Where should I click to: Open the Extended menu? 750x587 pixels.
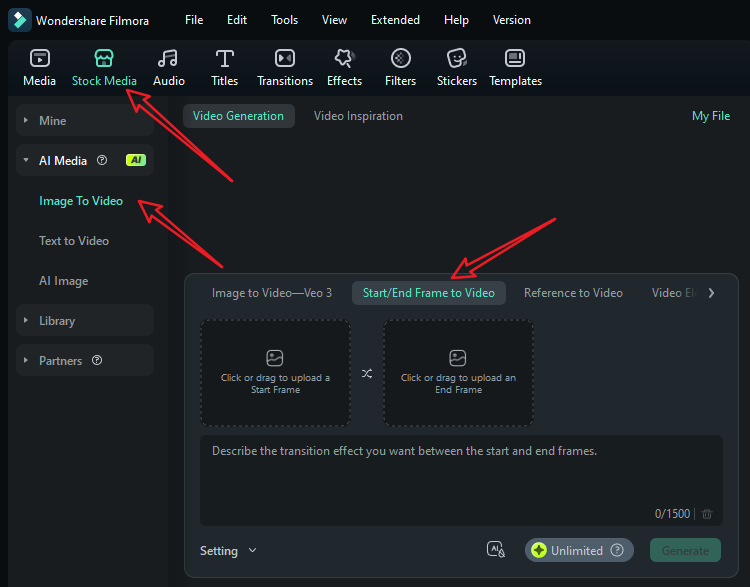(395, 20)
